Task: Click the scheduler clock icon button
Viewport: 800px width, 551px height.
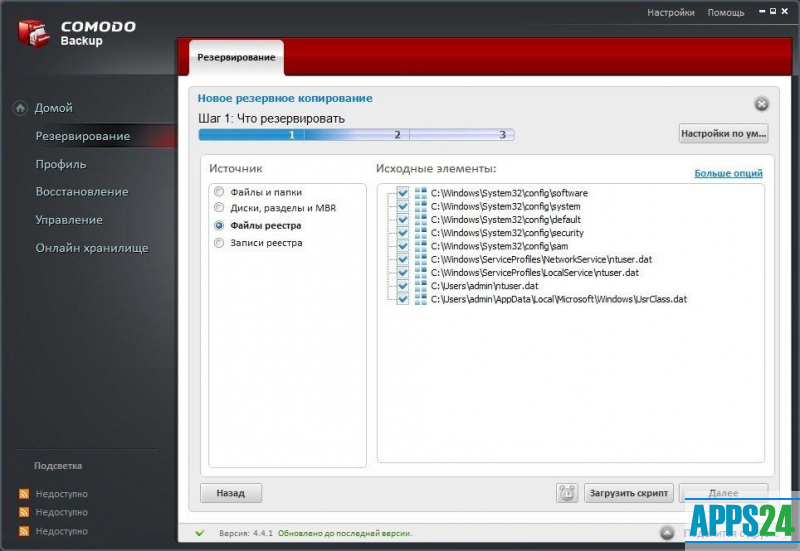Action: click(567, 493)
